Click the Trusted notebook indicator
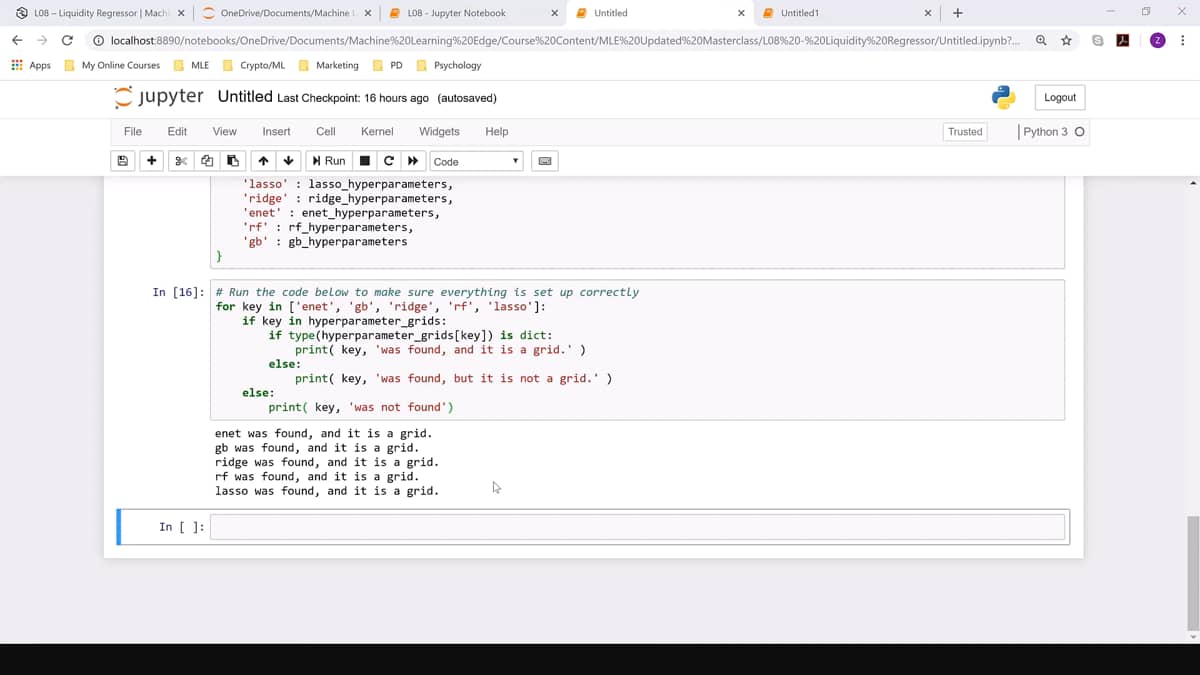 tap(965, 131)
